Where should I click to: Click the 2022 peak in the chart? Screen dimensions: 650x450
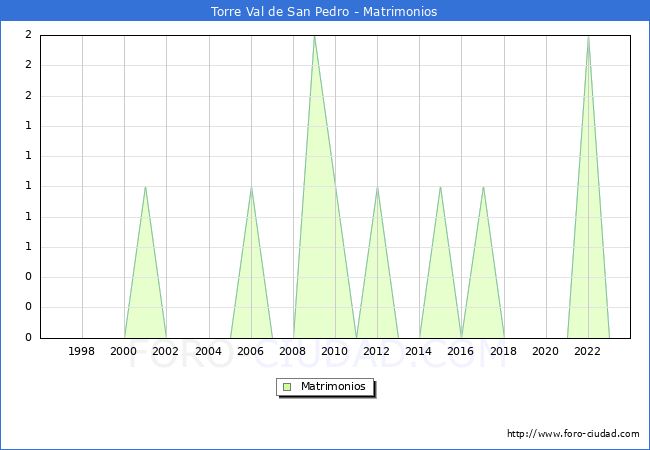pos(588,37)
